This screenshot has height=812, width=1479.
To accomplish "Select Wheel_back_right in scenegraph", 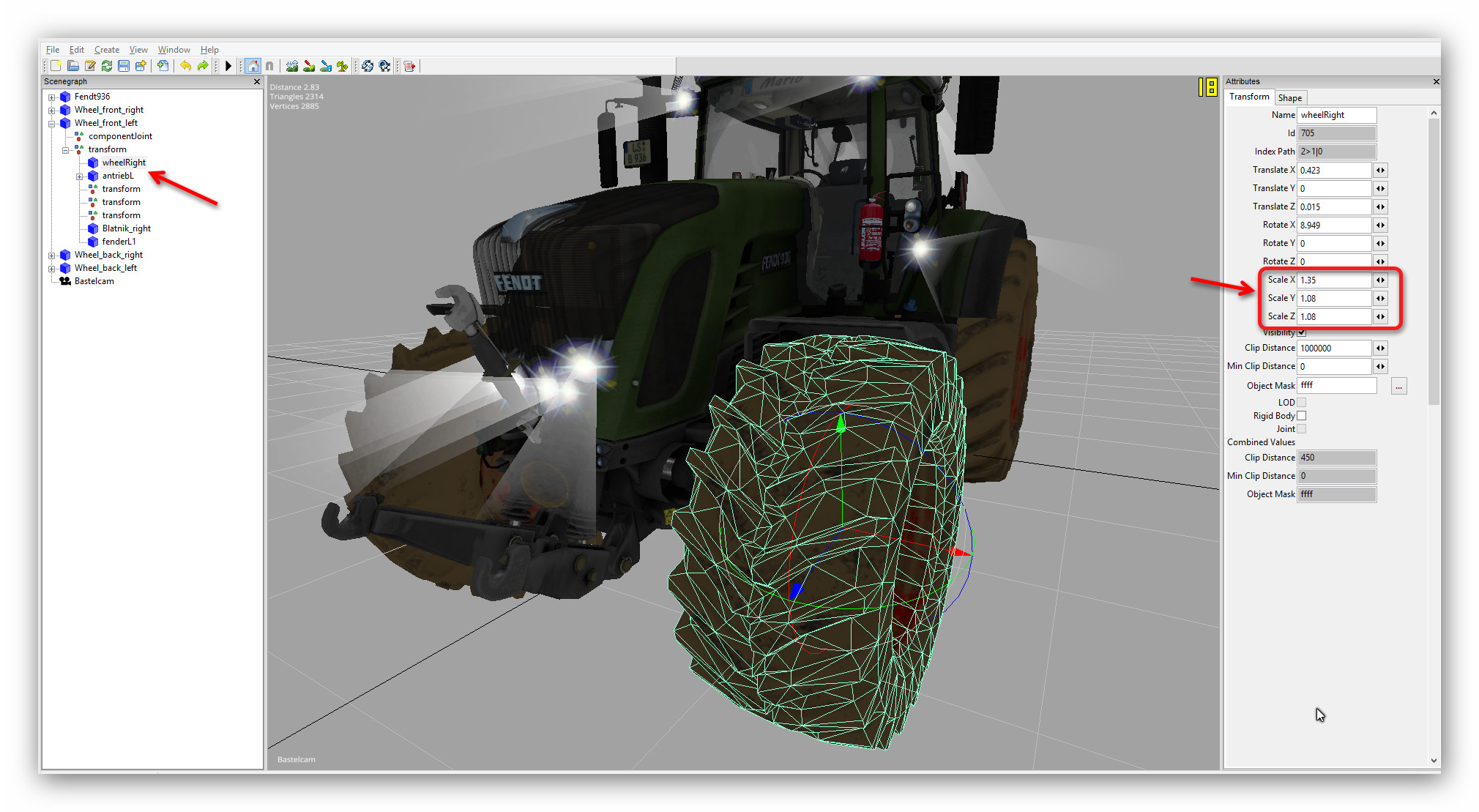I will click(x=108, y=255).
